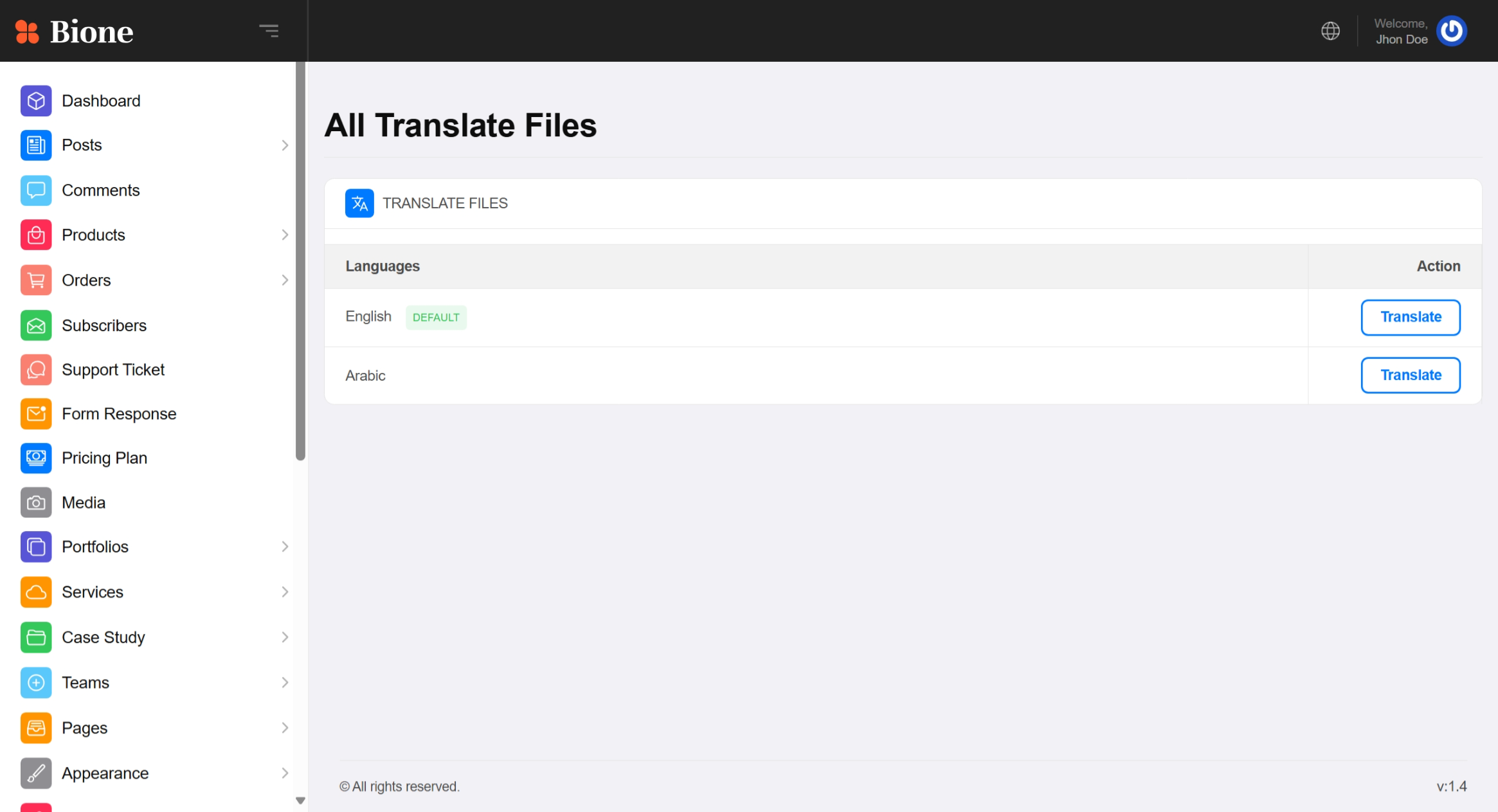1498x812 pixels.
Task: Click the Bione logo icon
Action: (x=27, y=32)
